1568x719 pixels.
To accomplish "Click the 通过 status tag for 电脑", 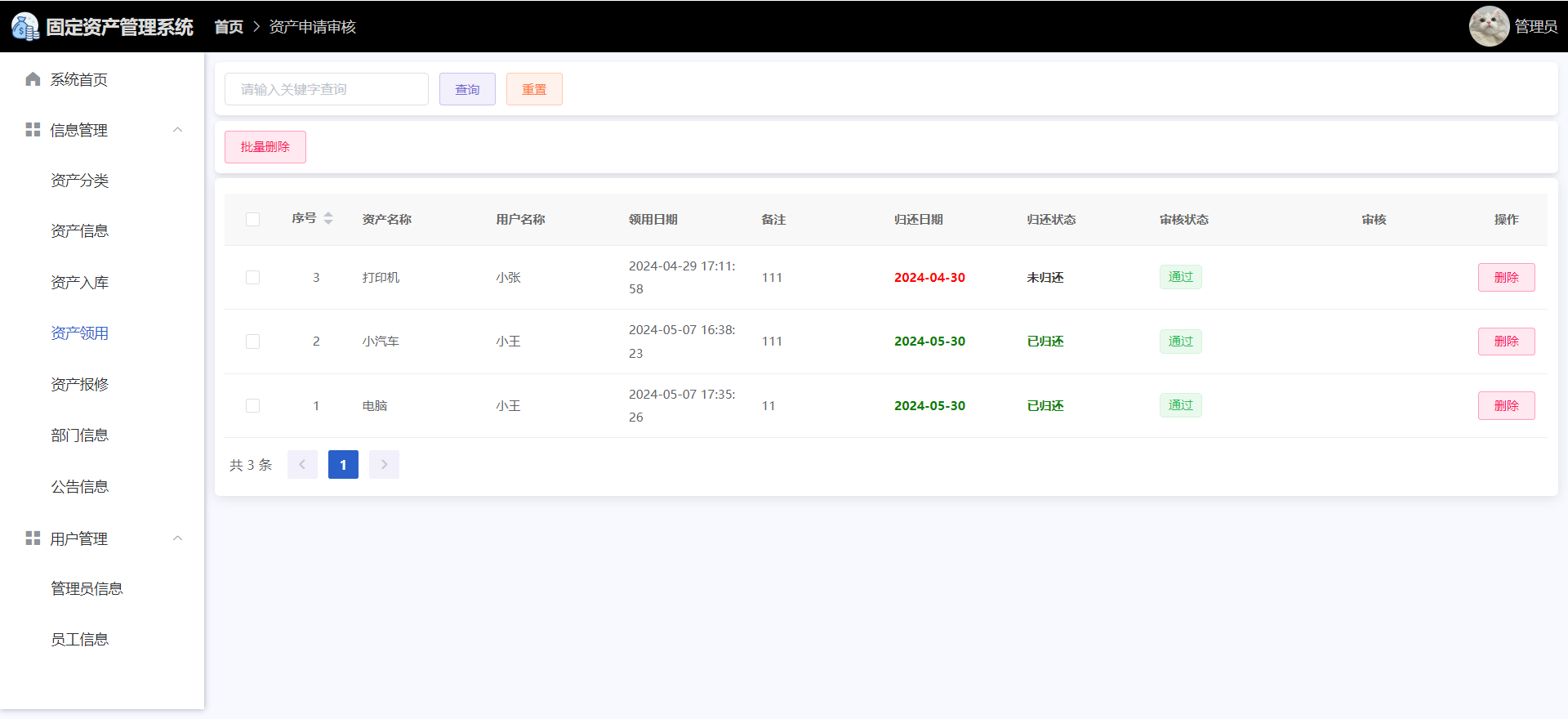I will coord(1181,405).
